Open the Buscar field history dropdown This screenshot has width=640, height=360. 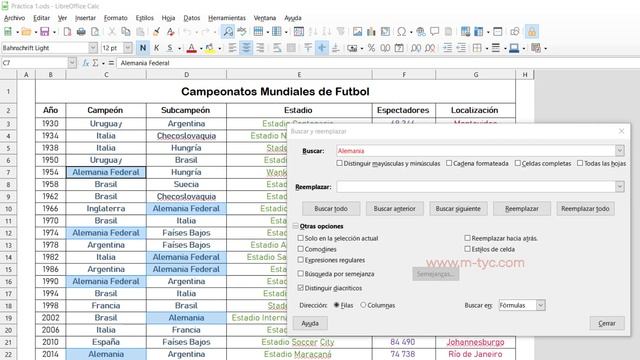point(620,151)
